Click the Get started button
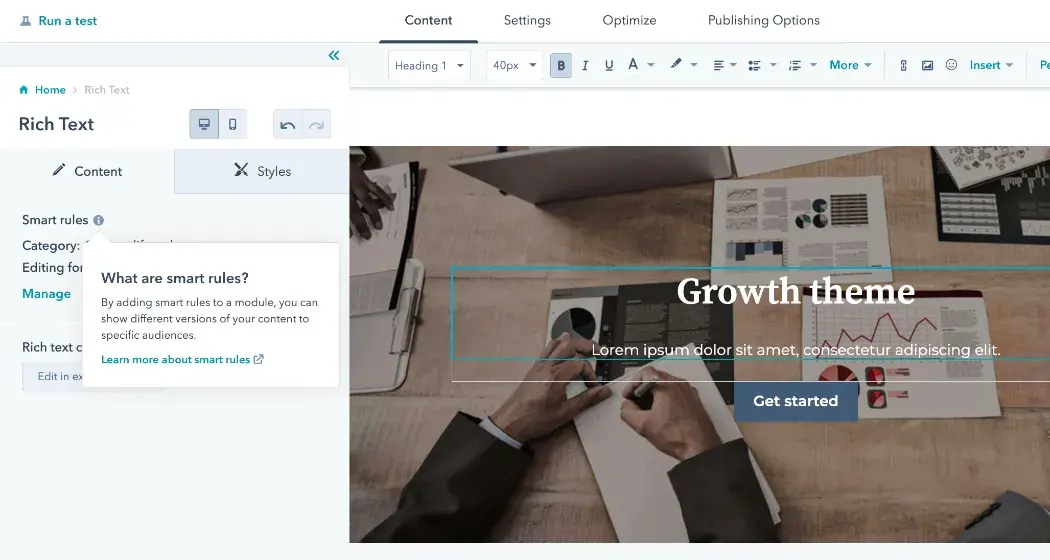Image resolution: width=1050 pixels, height=560 pixels. (x=795, y=401)
